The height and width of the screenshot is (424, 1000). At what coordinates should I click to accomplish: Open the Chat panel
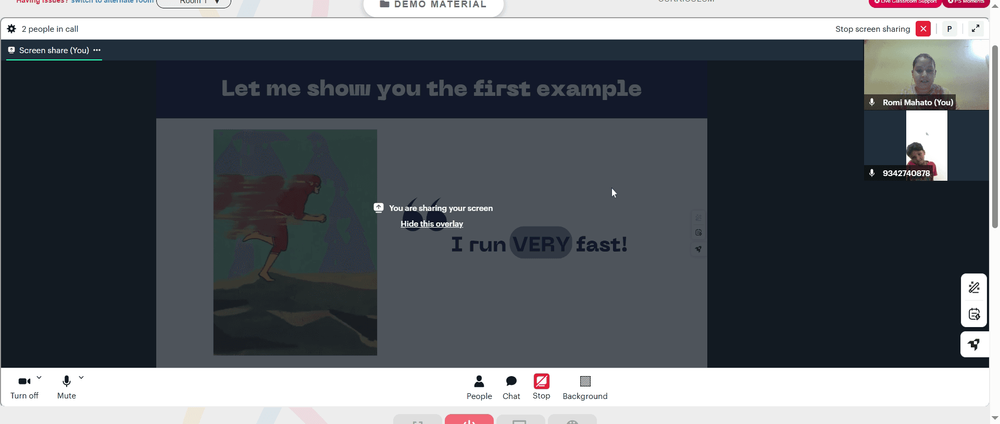point(511,387)
